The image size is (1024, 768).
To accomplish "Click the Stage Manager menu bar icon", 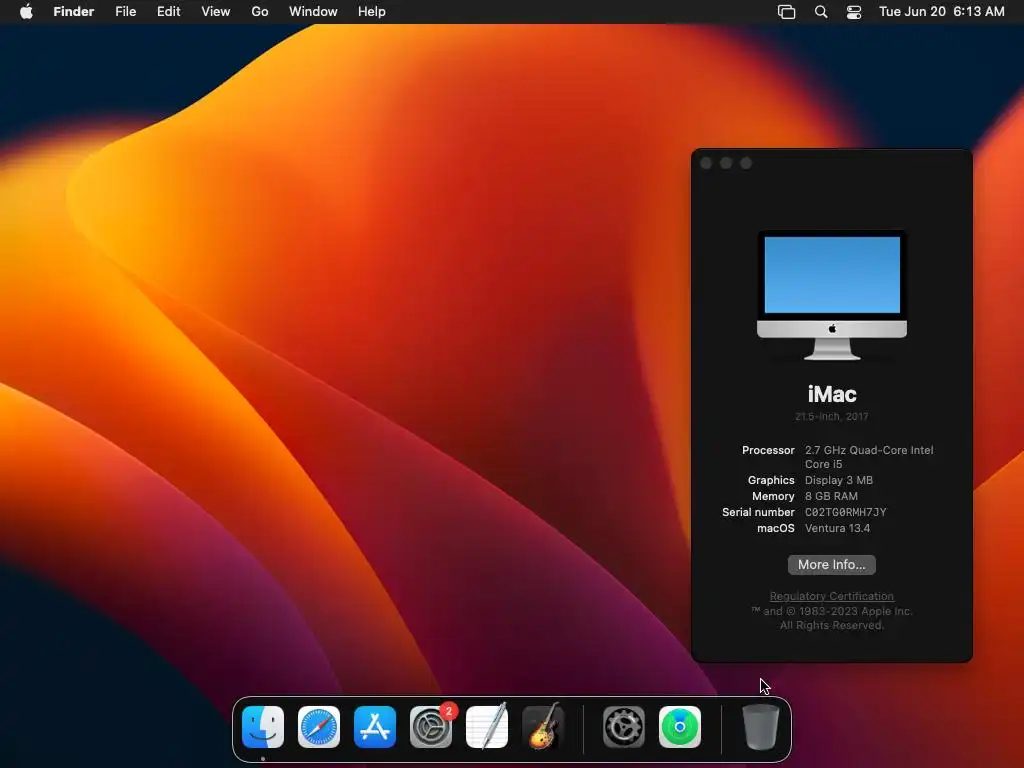I will pyautogui.click(x=786, y=12).
